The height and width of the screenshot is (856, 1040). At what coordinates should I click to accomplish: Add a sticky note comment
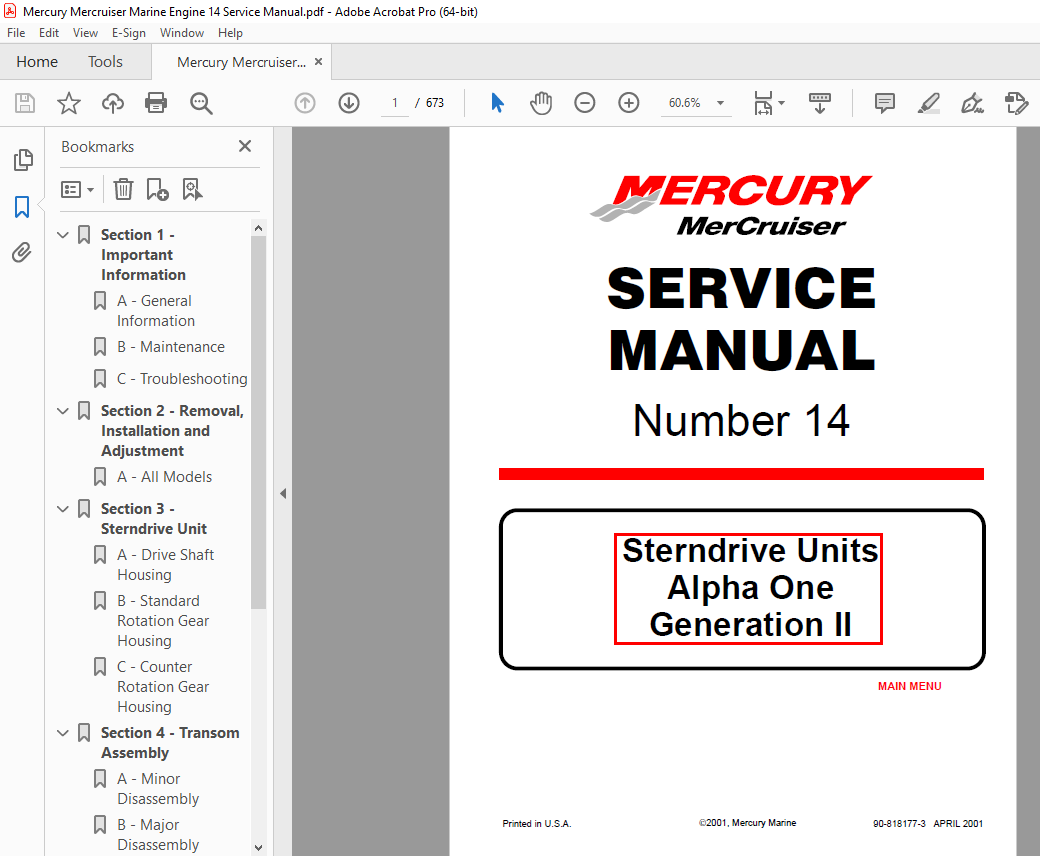[885, 103]
